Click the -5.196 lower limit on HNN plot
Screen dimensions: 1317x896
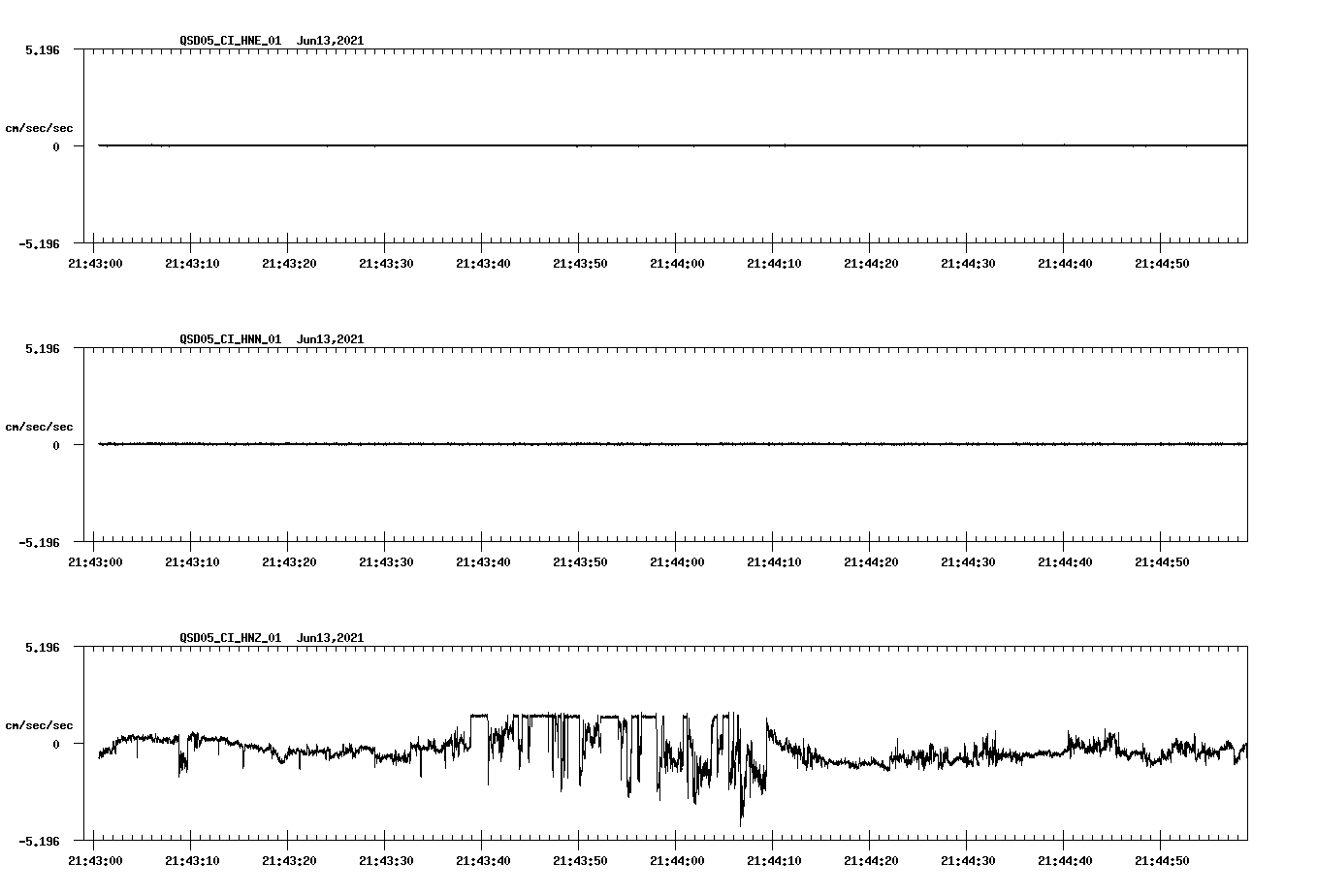40,542
